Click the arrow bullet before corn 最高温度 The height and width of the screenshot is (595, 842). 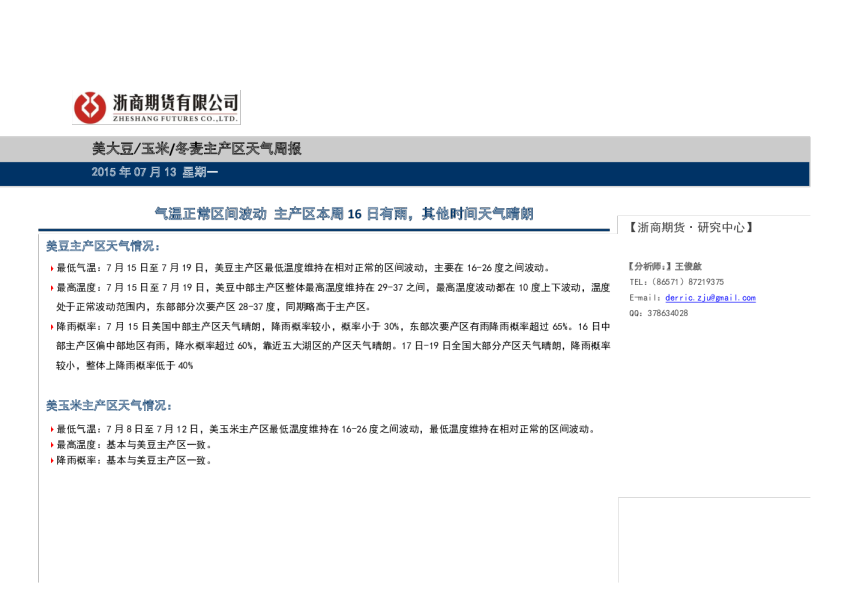[x=51, y=445]
